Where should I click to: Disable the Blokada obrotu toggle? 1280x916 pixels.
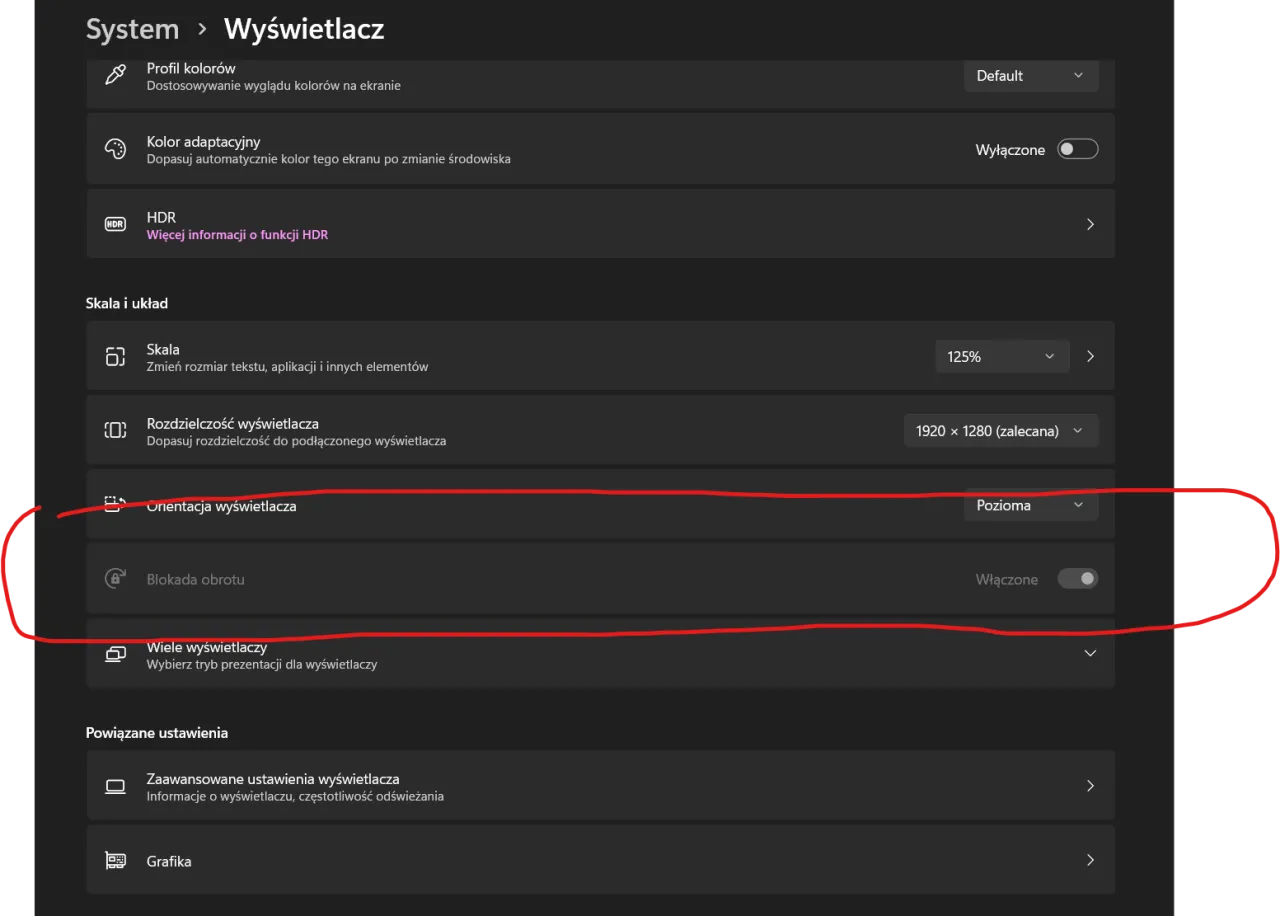(1077, 578)
